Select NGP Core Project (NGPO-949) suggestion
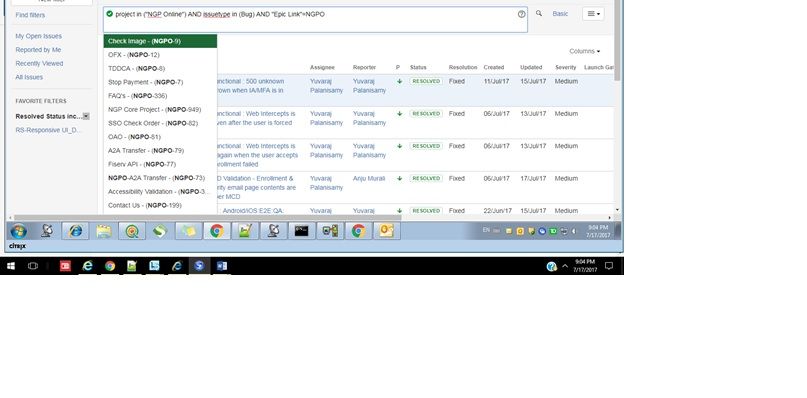Image resolution: width=807 pixels, height=398 pixels. click(160, 110)
